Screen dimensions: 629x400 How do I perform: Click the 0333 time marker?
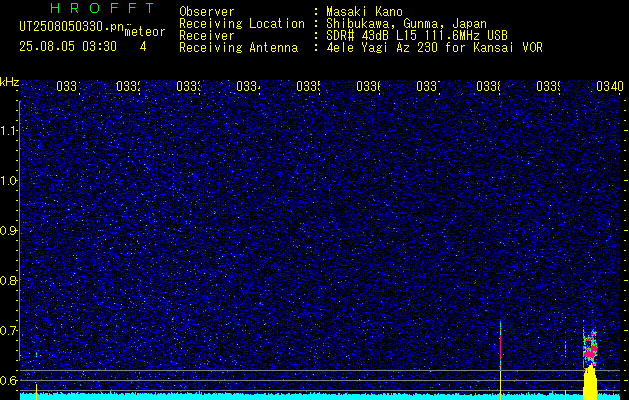(189, 86)
